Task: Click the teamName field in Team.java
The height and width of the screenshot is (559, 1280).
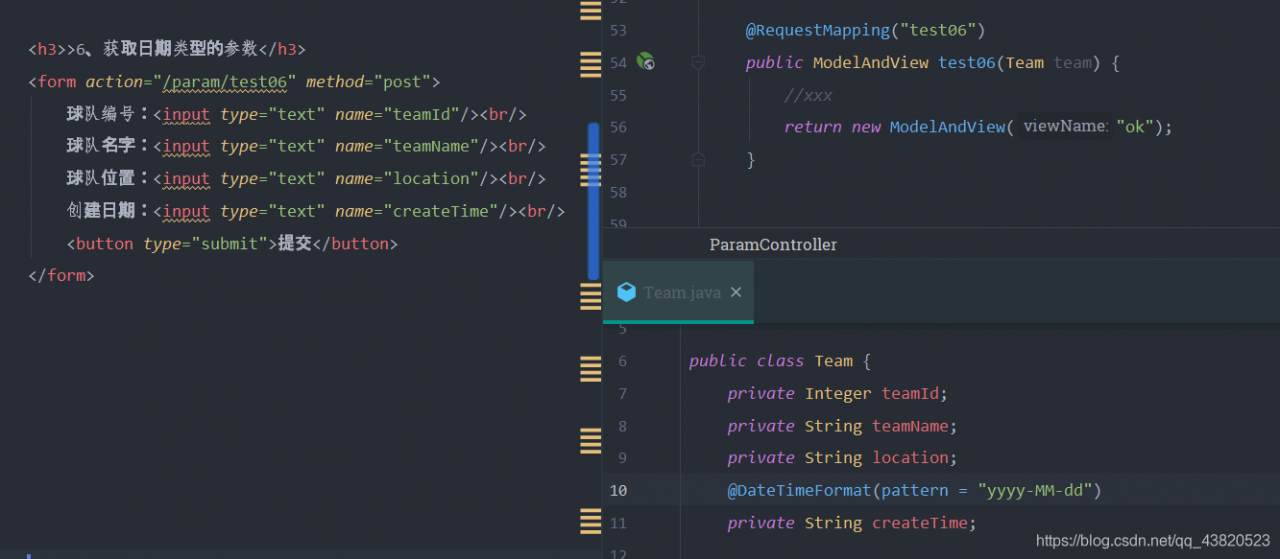Action: pos(910,426)
